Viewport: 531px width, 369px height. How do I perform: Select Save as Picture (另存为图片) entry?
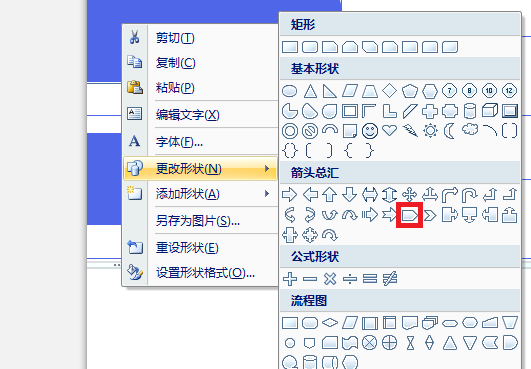[x=200, y=221]
